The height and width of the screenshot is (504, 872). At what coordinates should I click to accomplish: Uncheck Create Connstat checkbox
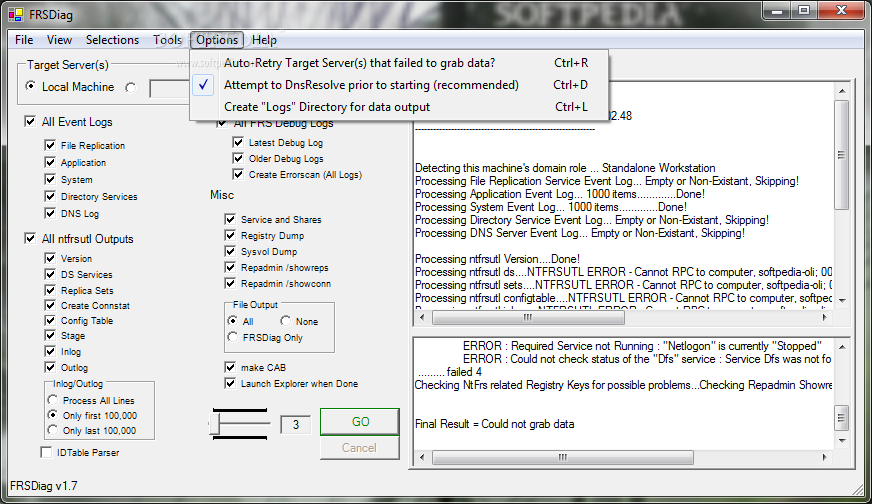[50, 305]
